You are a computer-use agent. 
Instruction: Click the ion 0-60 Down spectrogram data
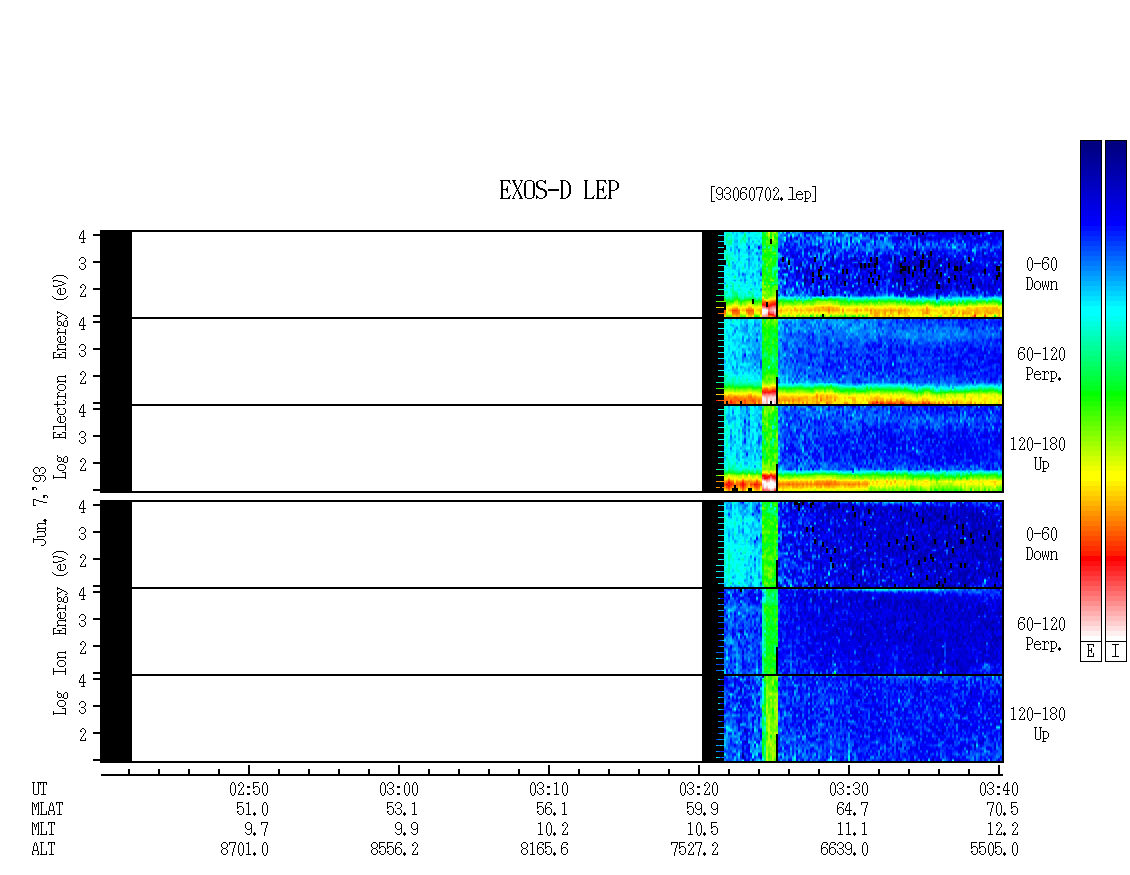(863, 544)
